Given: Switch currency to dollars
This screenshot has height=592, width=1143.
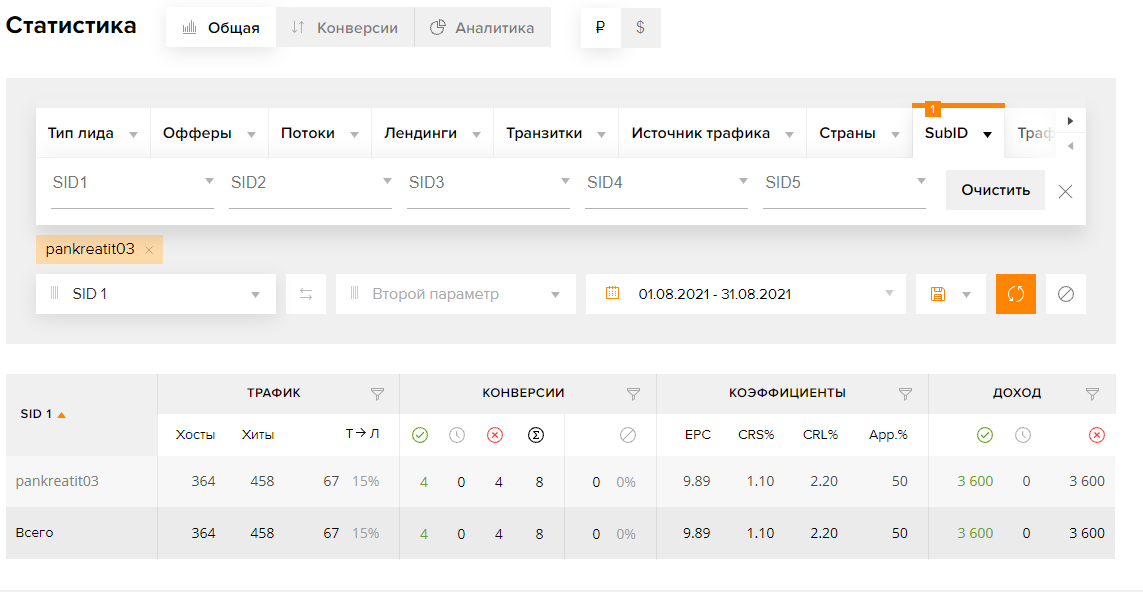Looking at the screenshot, I should pyautogui.click(x=640, y=28).
